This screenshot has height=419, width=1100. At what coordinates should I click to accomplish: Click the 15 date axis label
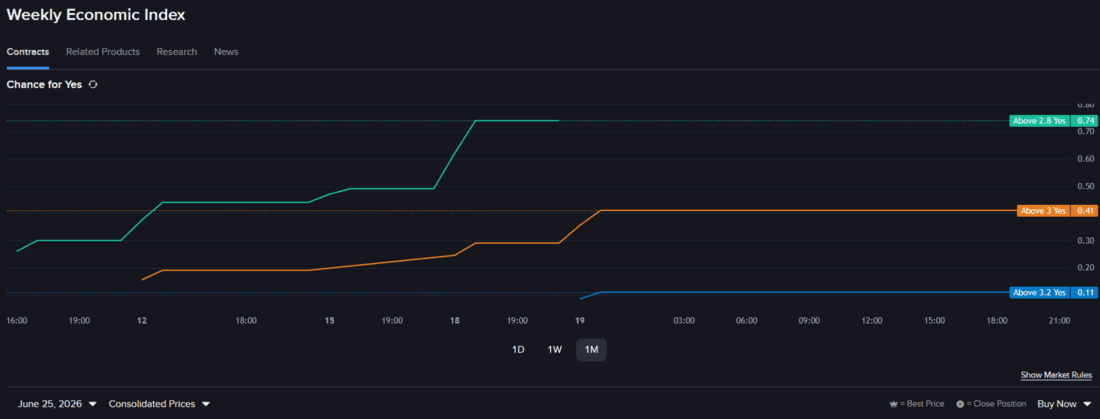point(329,321)
